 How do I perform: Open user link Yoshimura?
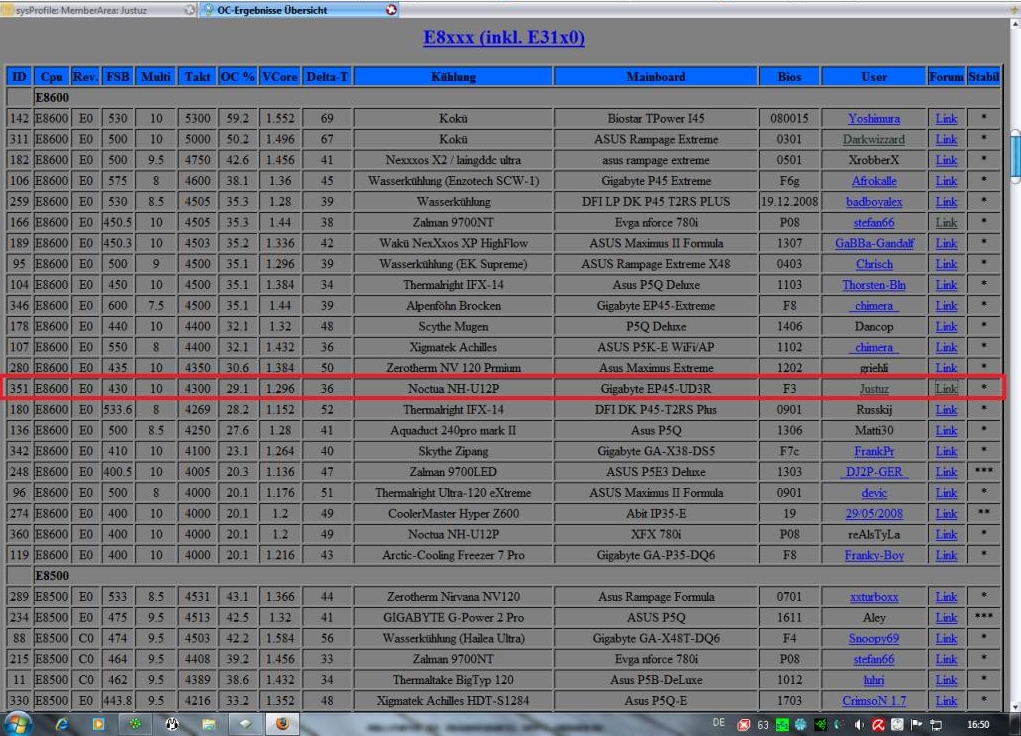click(x=874, y=119)
